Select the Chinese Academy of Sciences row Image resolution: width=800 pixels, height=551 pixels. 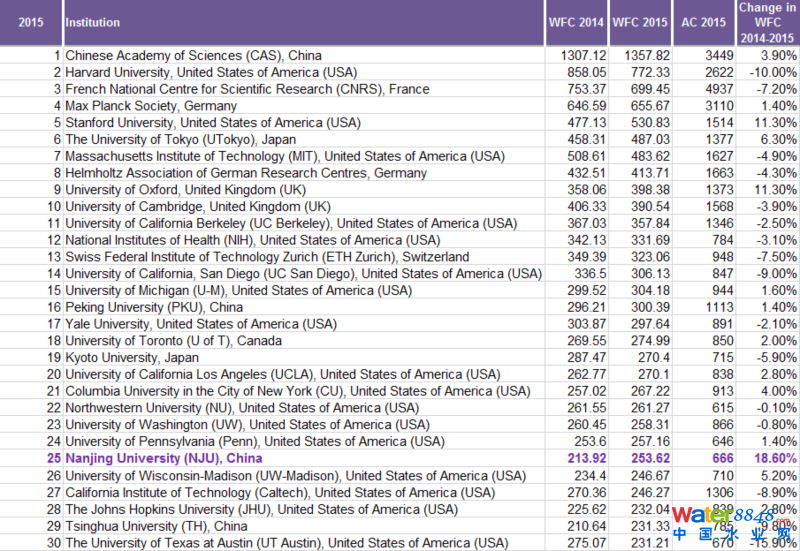193,55
